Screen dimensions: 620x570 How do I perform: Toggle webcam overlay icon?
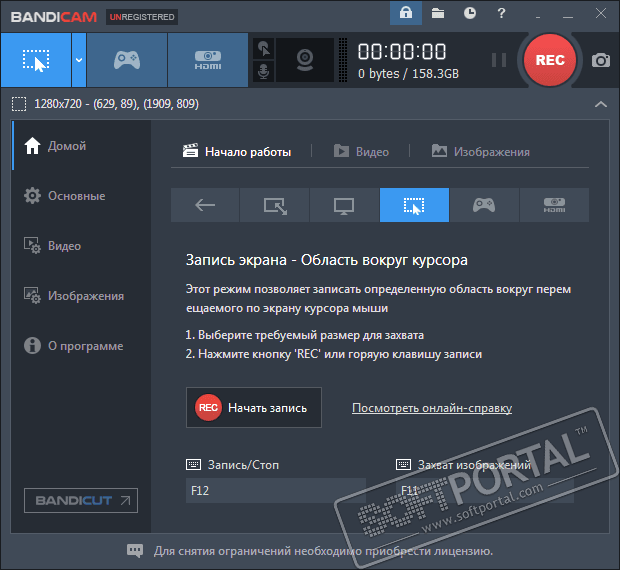305,60
